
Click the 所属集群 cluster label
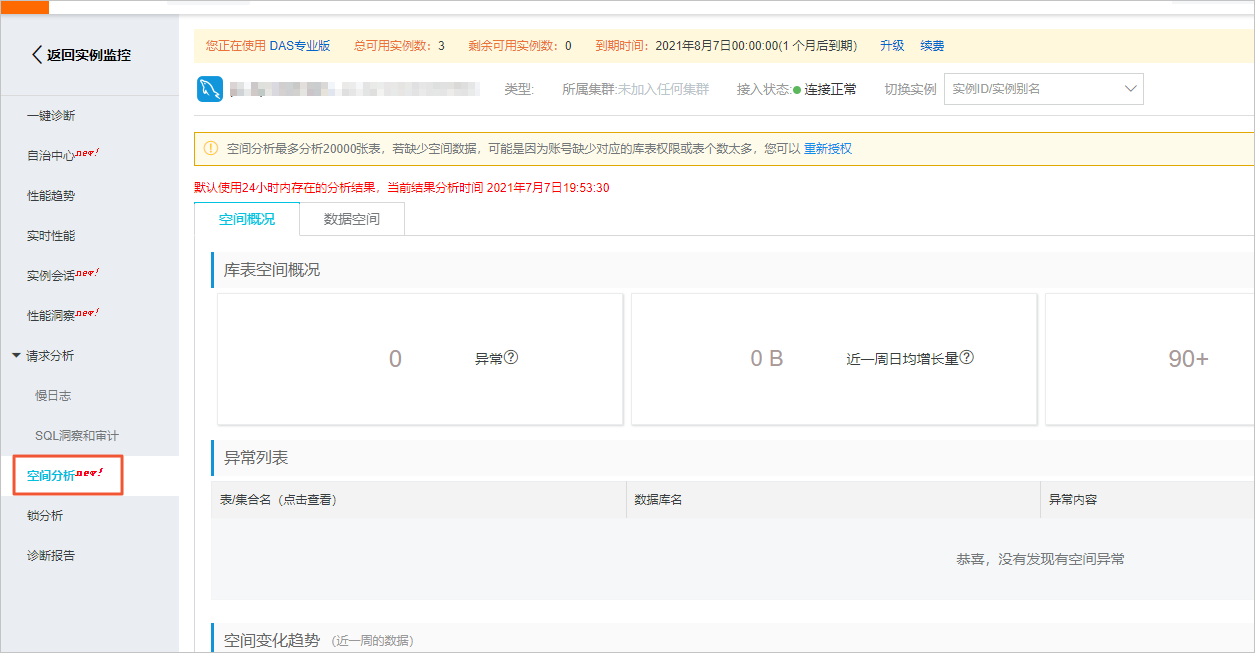tap(588, 89)
